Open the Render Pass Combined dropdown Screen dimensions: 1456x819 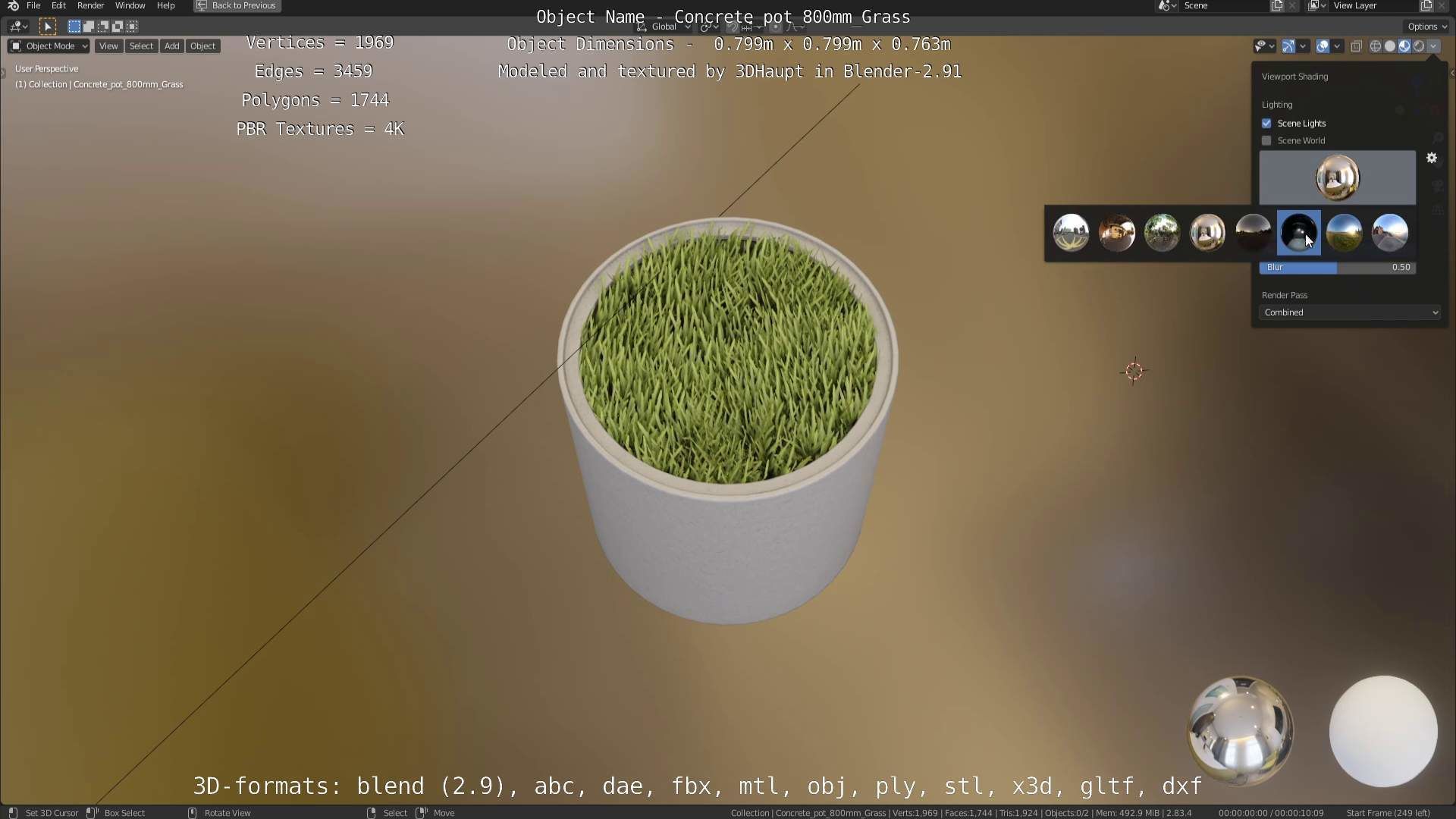(1350, 312)
